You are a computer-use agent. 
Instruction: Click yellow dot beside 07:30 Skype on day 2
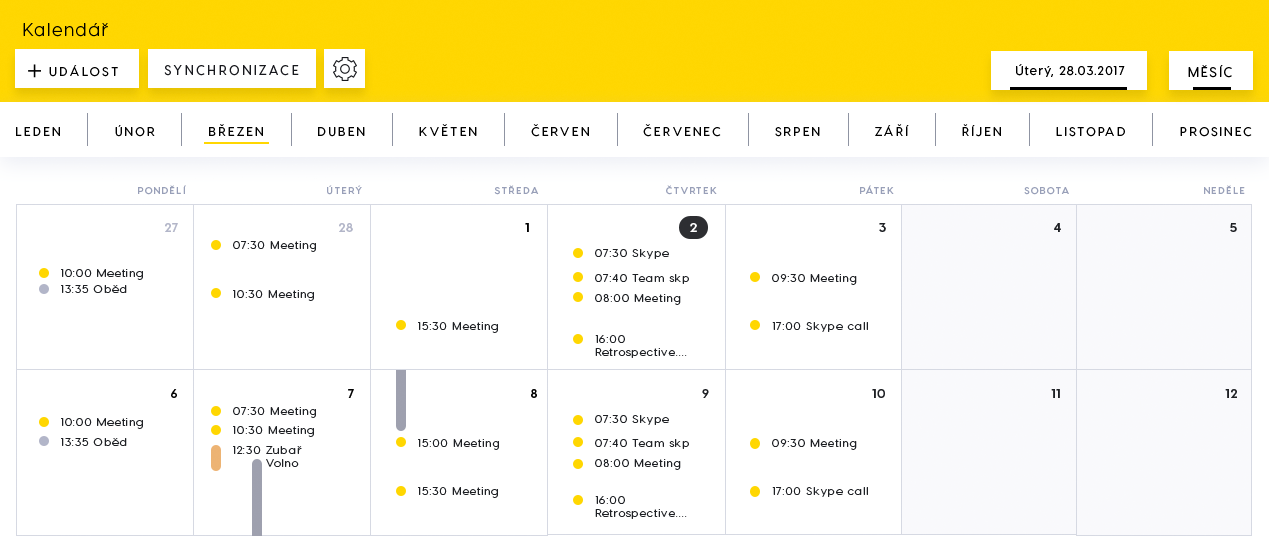click(578, 253)
